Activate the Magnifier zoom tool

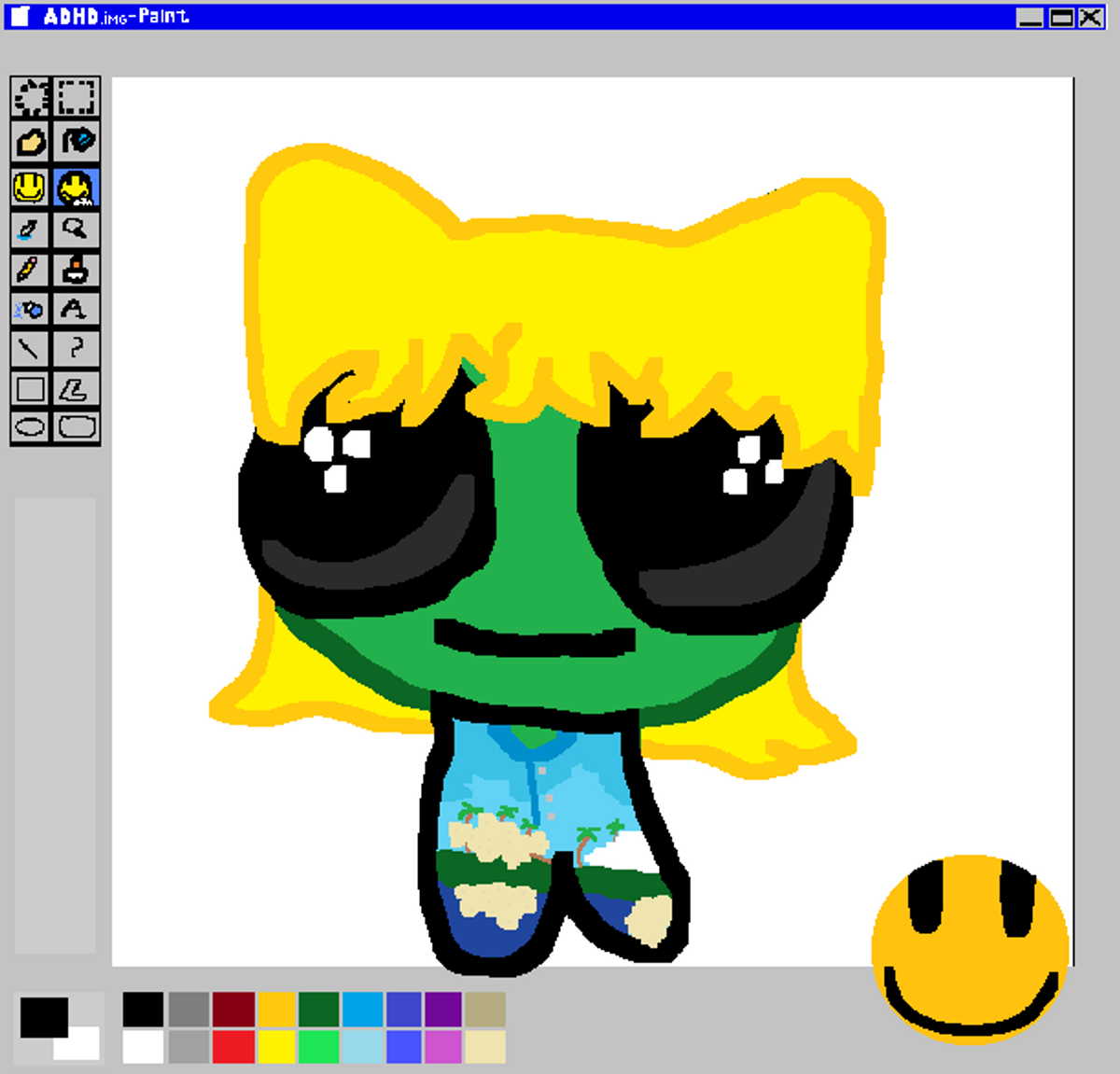click(x=77, y=229)
